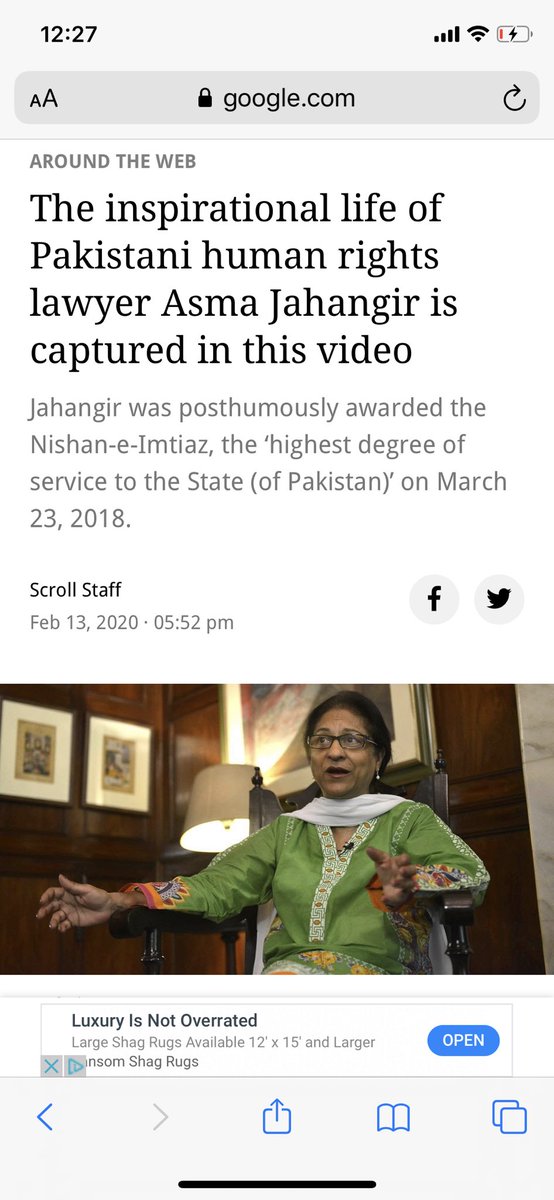This screenshot has width=554, height=1200.
Task: Share article on Twitter icon
Action: coord(499,599)
